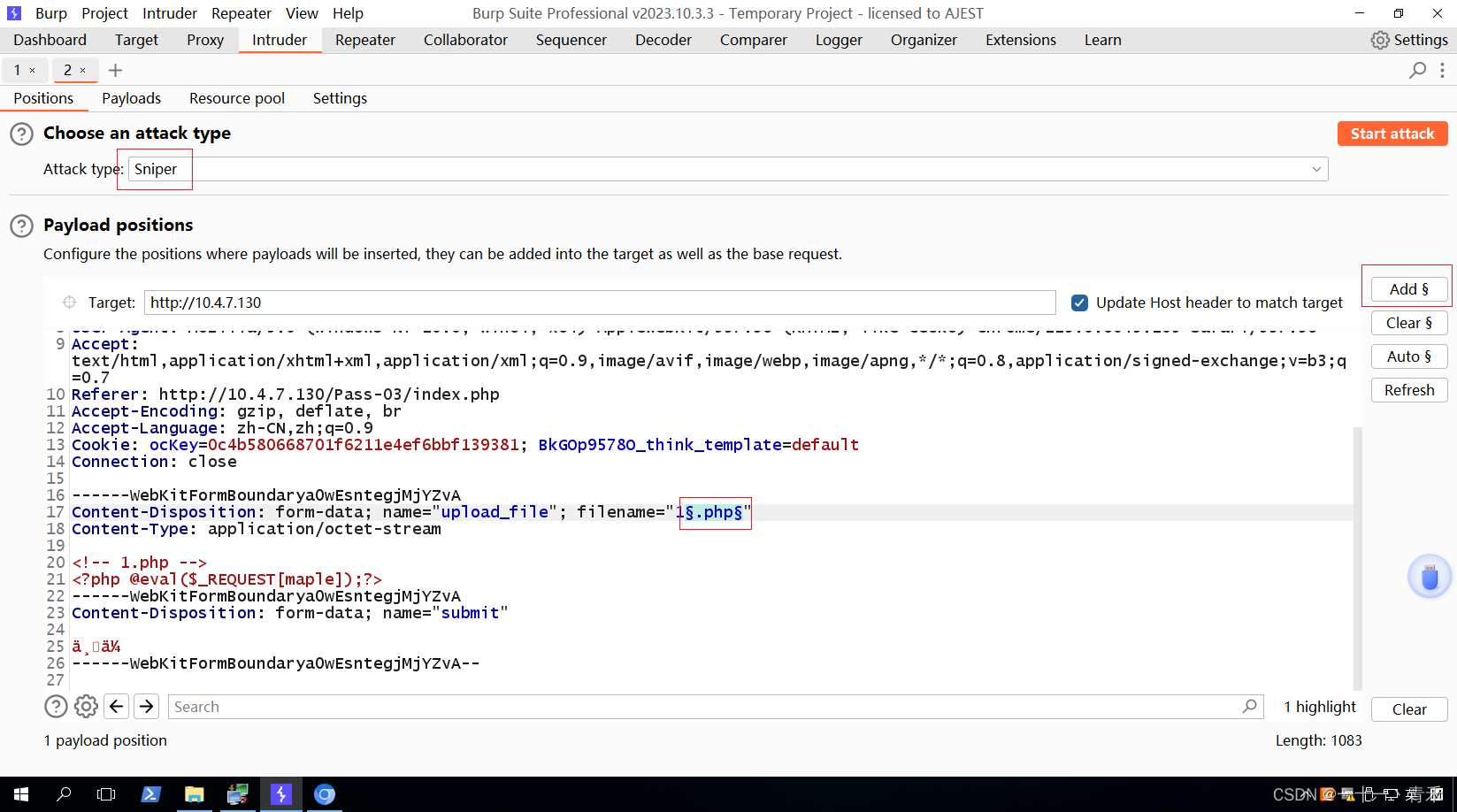The width and height of the screenshot is (1457, 812).
Task: Open Windows taskbar search
Action: (64, 794)
